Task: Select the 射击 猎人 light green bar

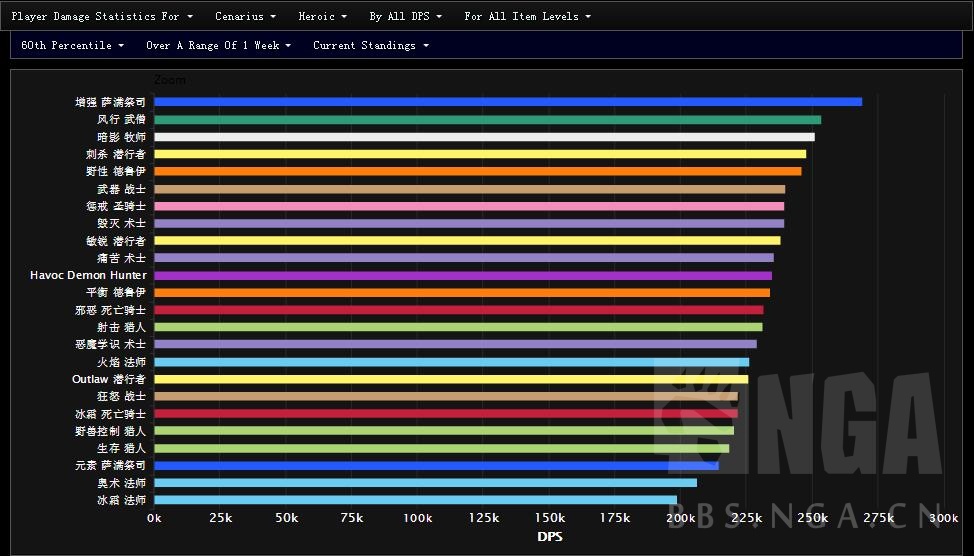Action: (458, 327)
